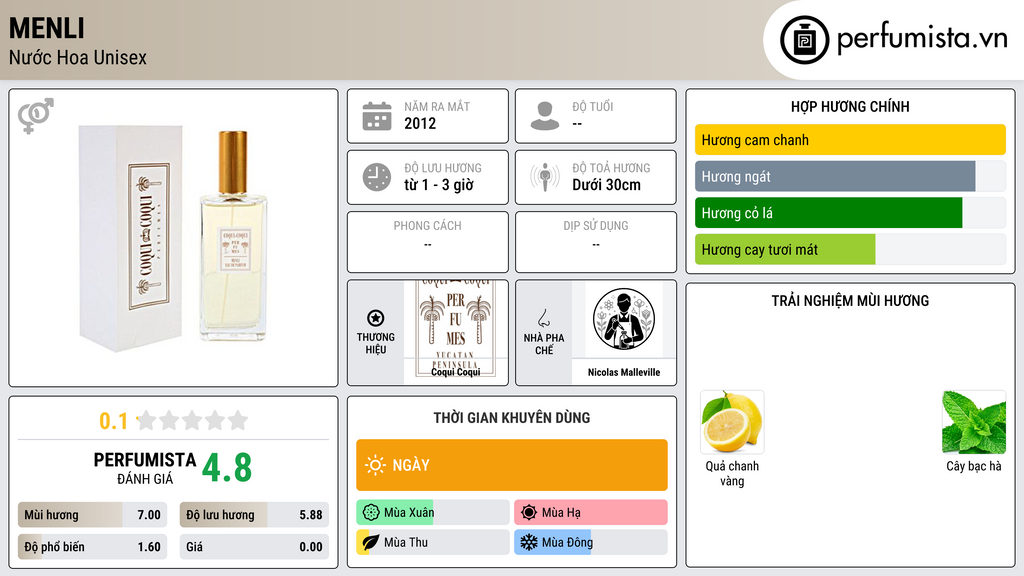Click the Độ phổ biến 1.60 score bar
Viewport: 1024px width, 576px height.
click(x=93, y=547)
